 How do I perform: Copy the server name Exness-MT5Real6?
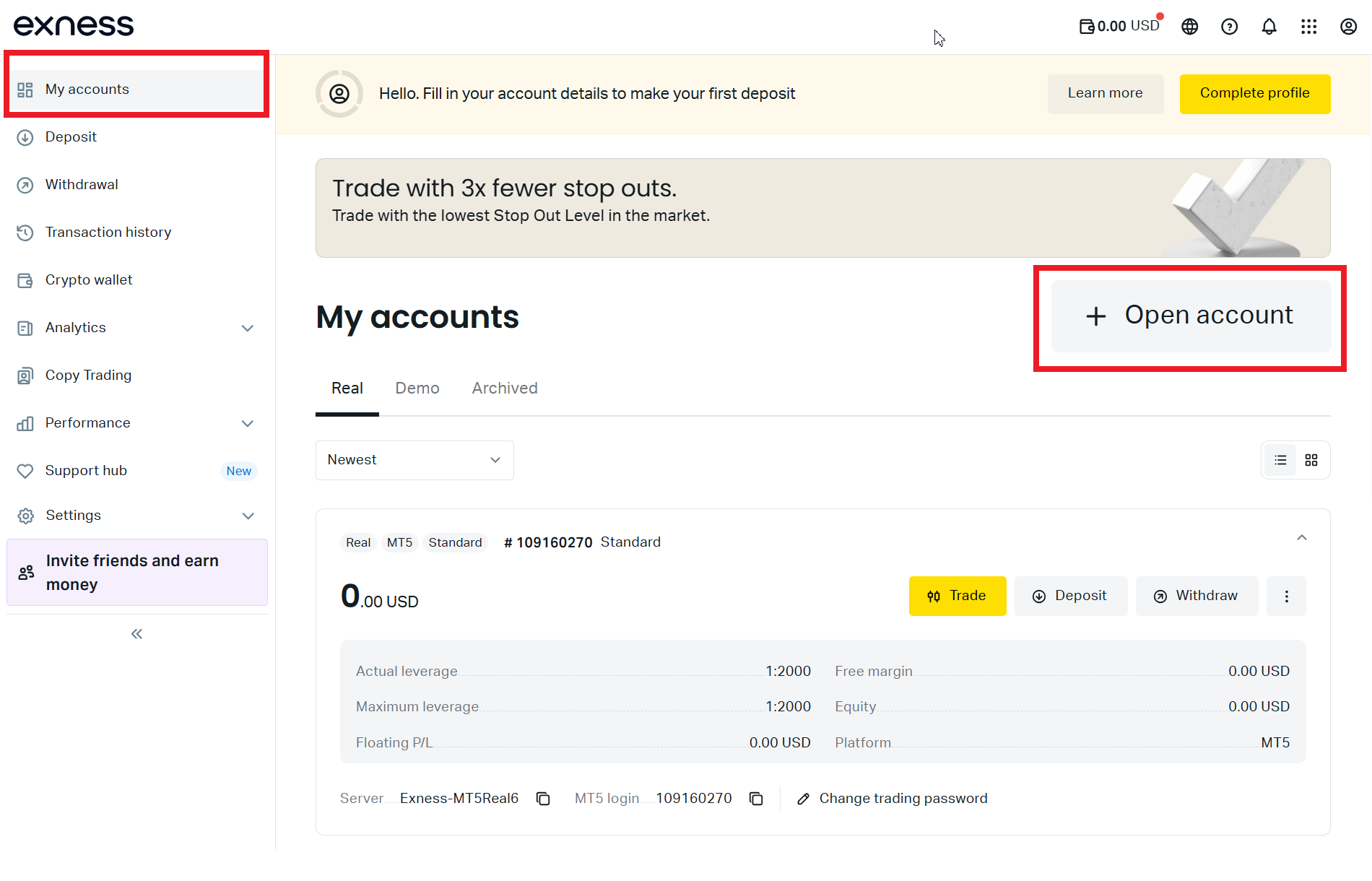(x=543, y=799)
